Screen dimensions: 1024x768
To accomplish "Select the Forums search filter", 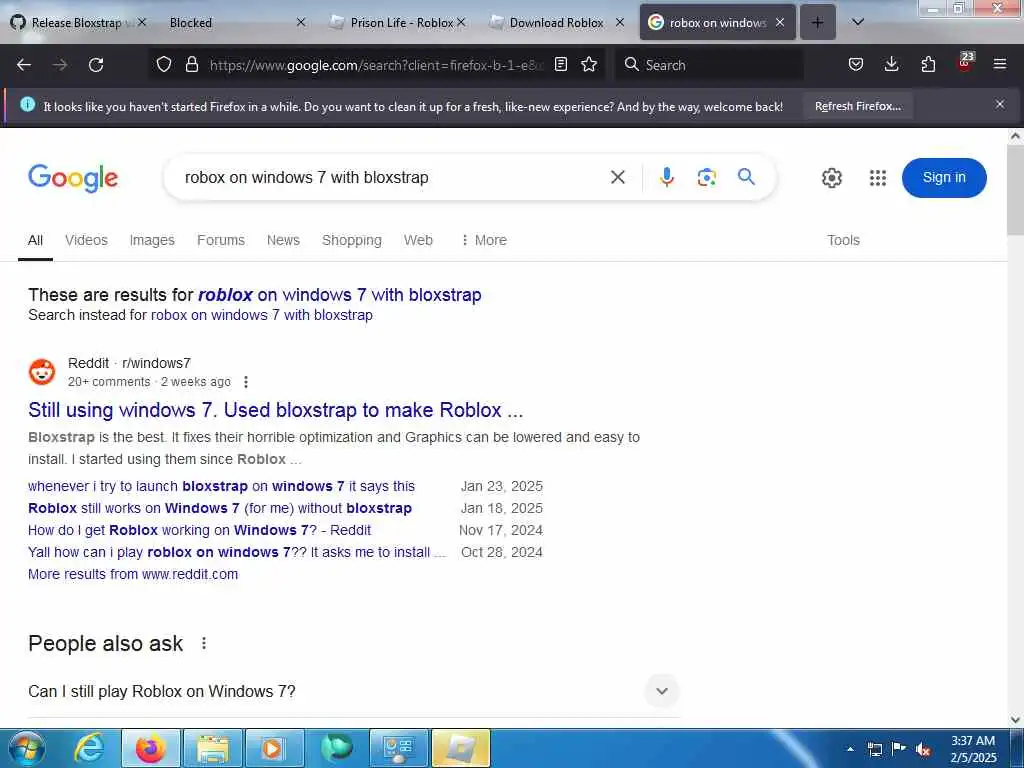I will point(221,240).
